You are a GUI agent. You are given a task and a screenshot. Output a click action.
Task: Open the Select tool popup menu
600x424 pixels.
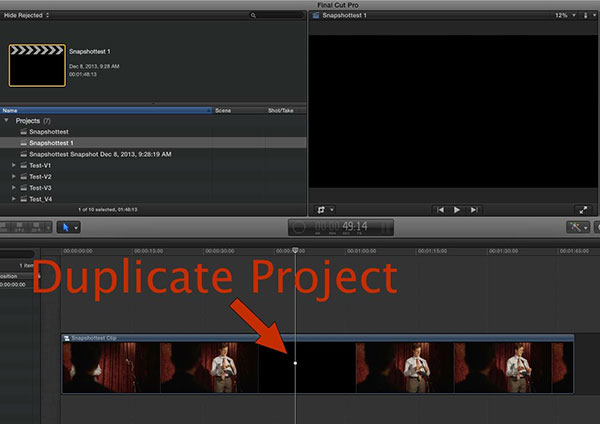pos(76,228)
